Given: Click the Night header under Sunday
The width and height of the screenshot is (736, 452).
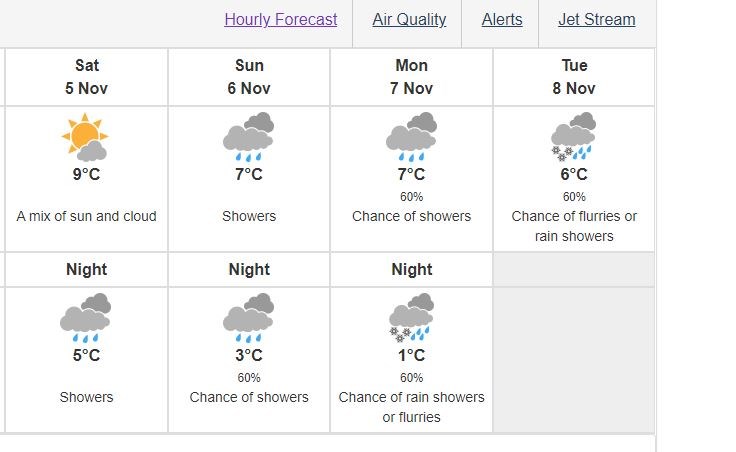Looking at the screenshot, I should click(249, 269).
